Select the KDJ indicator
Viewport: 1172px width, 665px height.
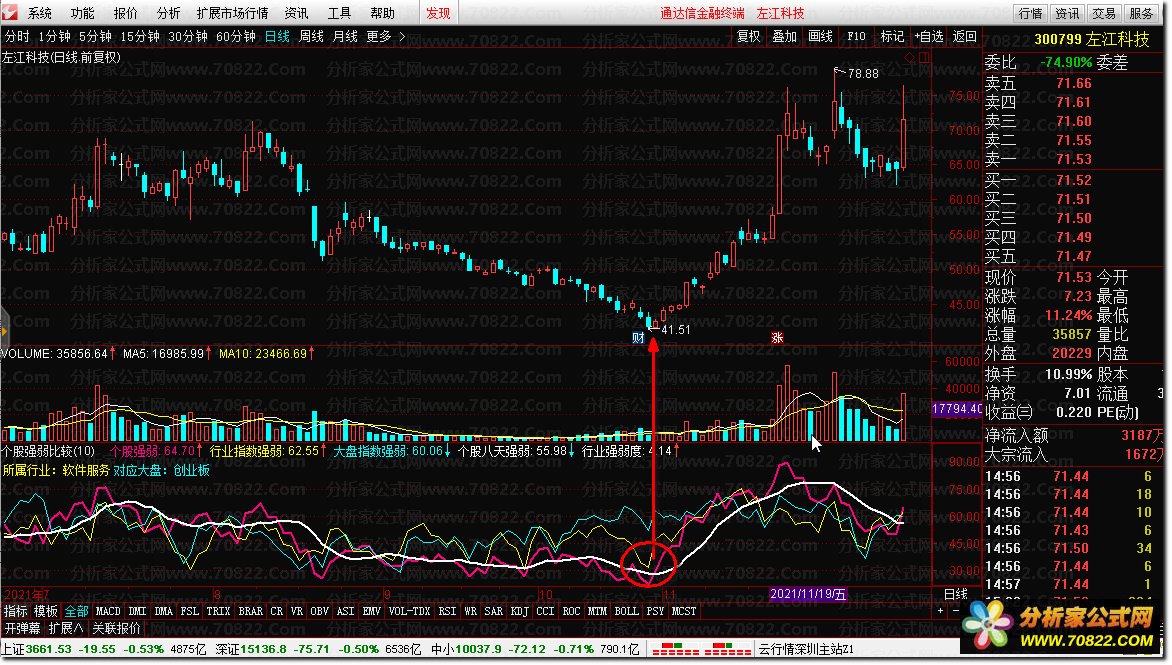[519, 611]
